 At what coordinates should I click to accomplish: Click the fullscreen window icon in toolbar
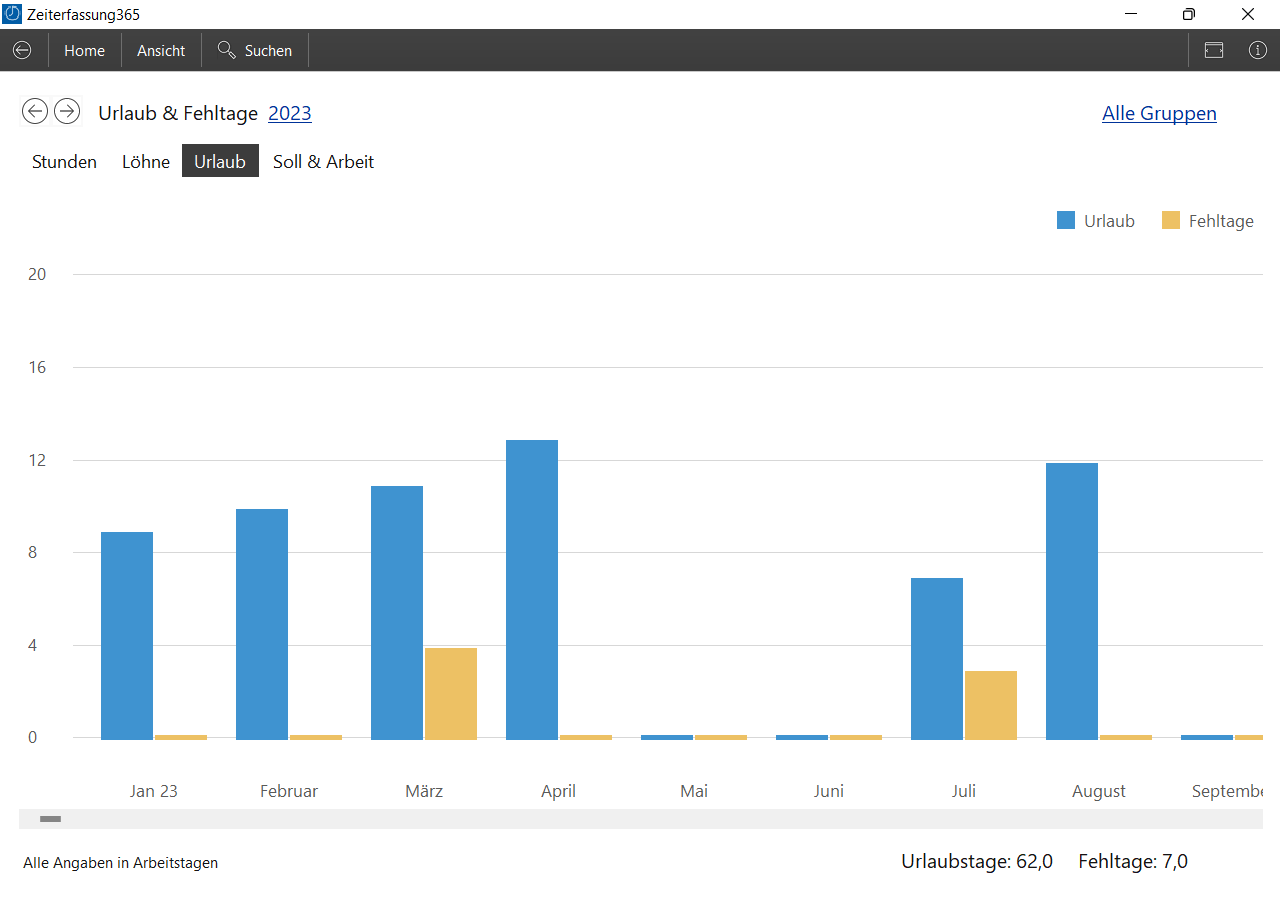1214,50
